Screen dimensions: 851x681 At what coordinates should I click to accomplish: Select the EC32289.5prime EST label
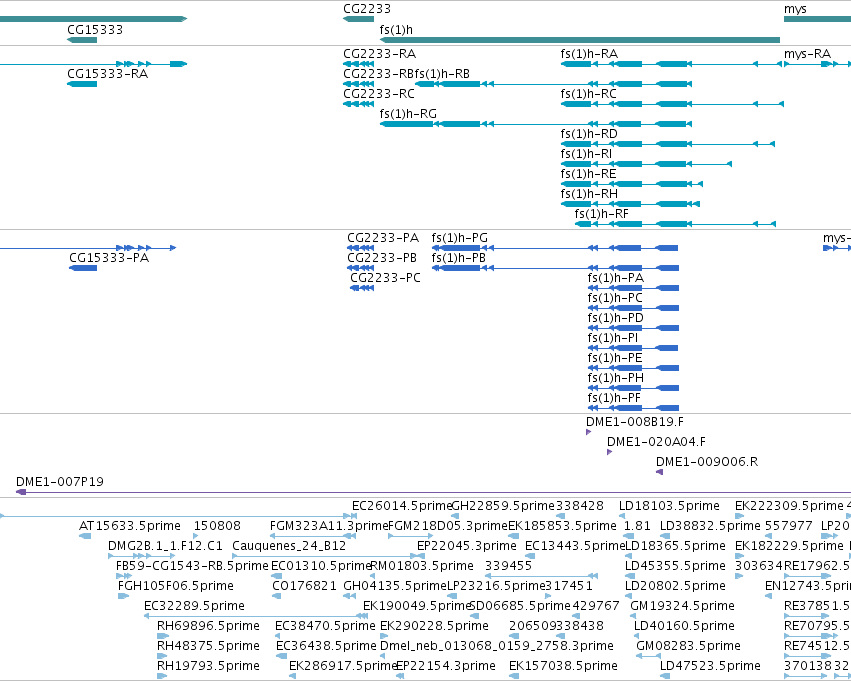194,607
